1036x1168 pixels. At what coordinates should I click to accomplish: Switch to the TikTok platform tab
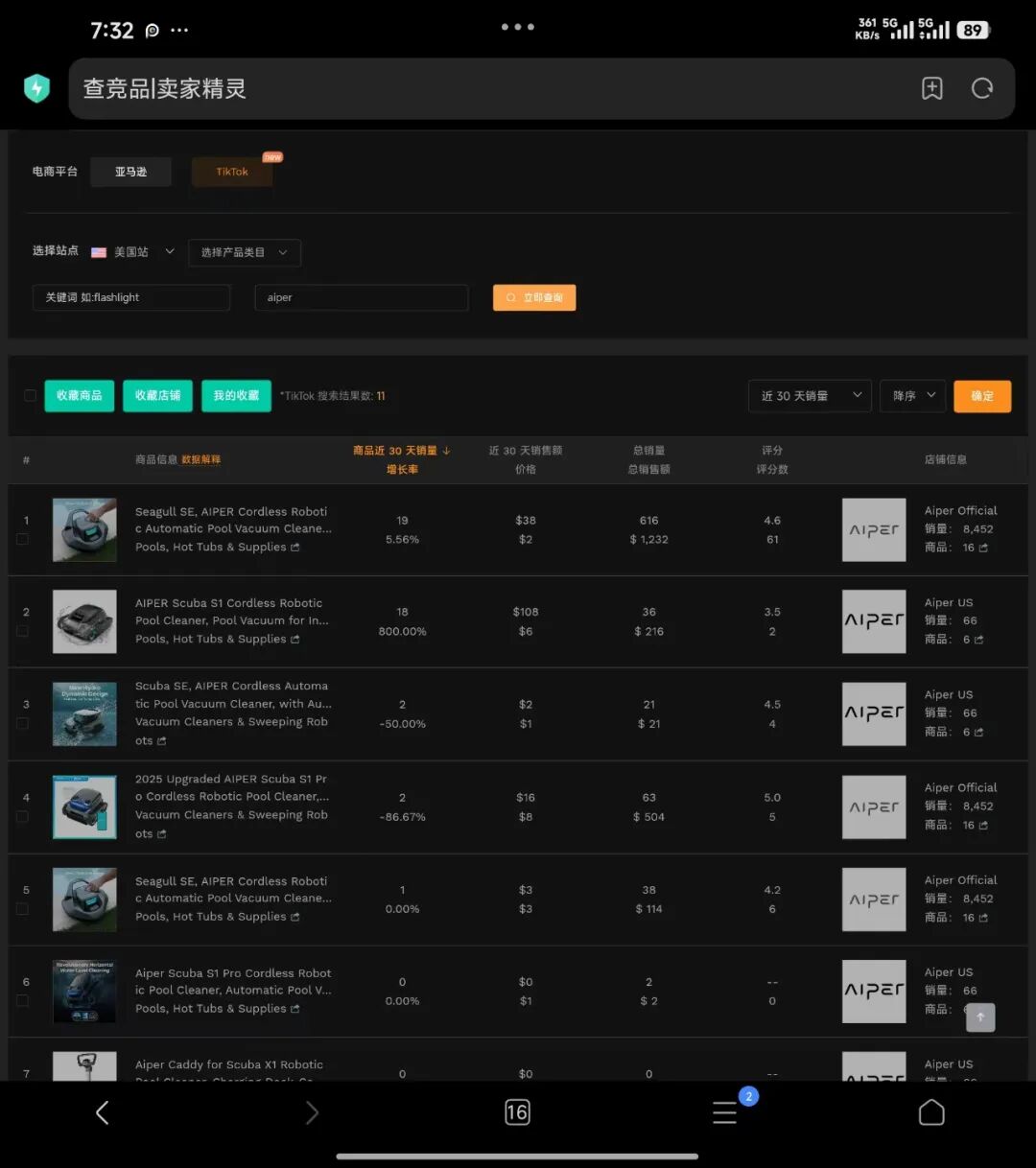click(232, 172)
